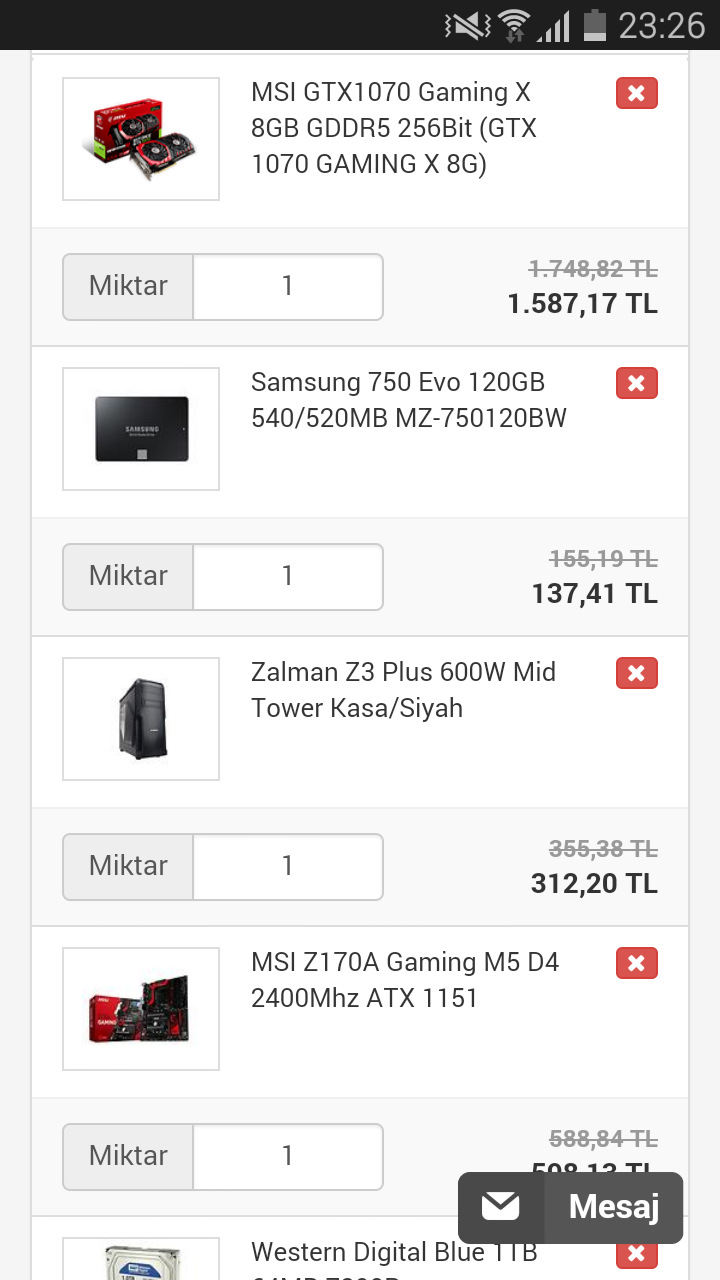Open MSI Z170A motherboard thumbnail

pos(141,1009)
